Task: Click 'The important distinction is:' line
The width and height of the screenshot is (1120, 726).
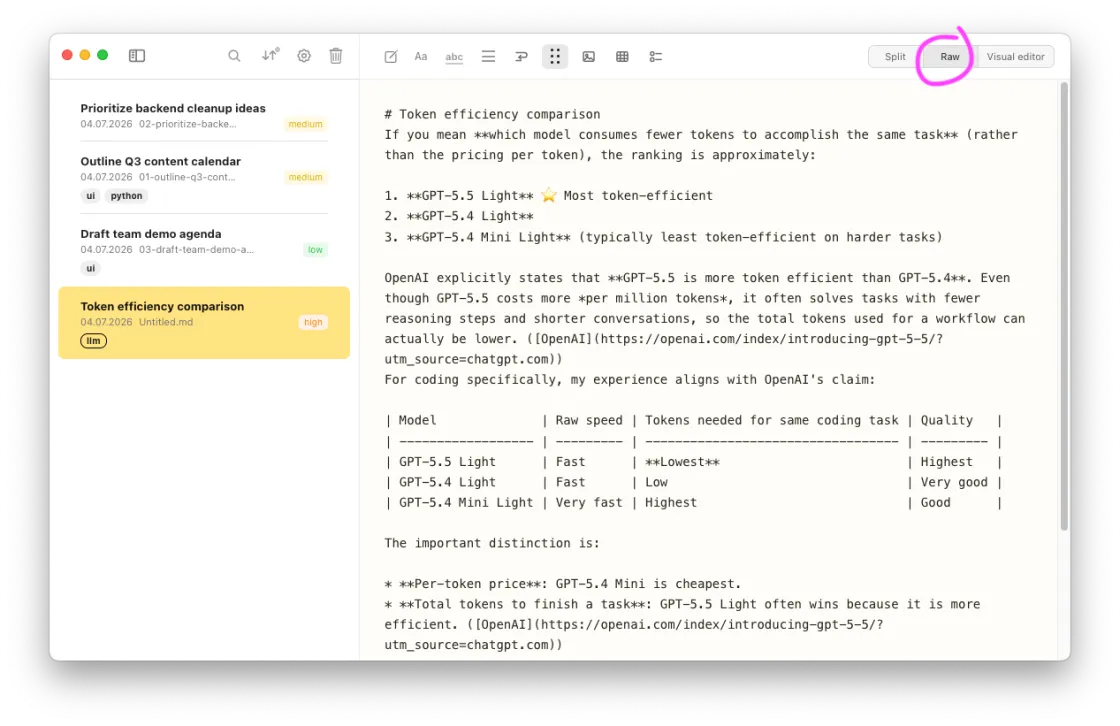Action: click(x=492, y=543)
